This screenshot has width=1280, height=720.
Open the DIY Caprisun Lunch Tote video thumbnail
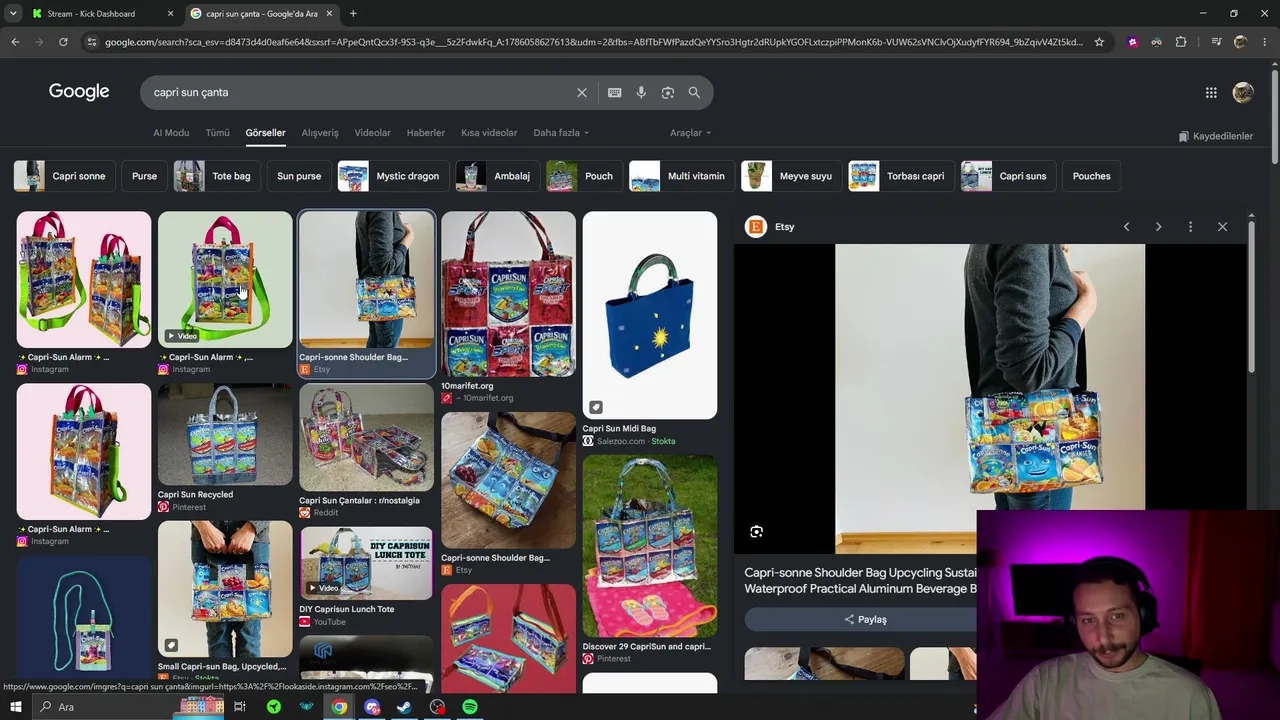tap(366, 563)
